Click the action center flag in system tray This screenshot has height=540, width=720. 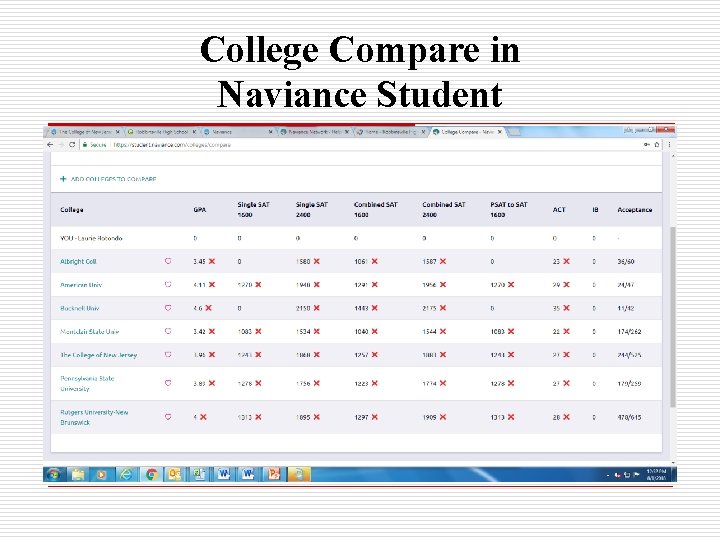(636, 475)
